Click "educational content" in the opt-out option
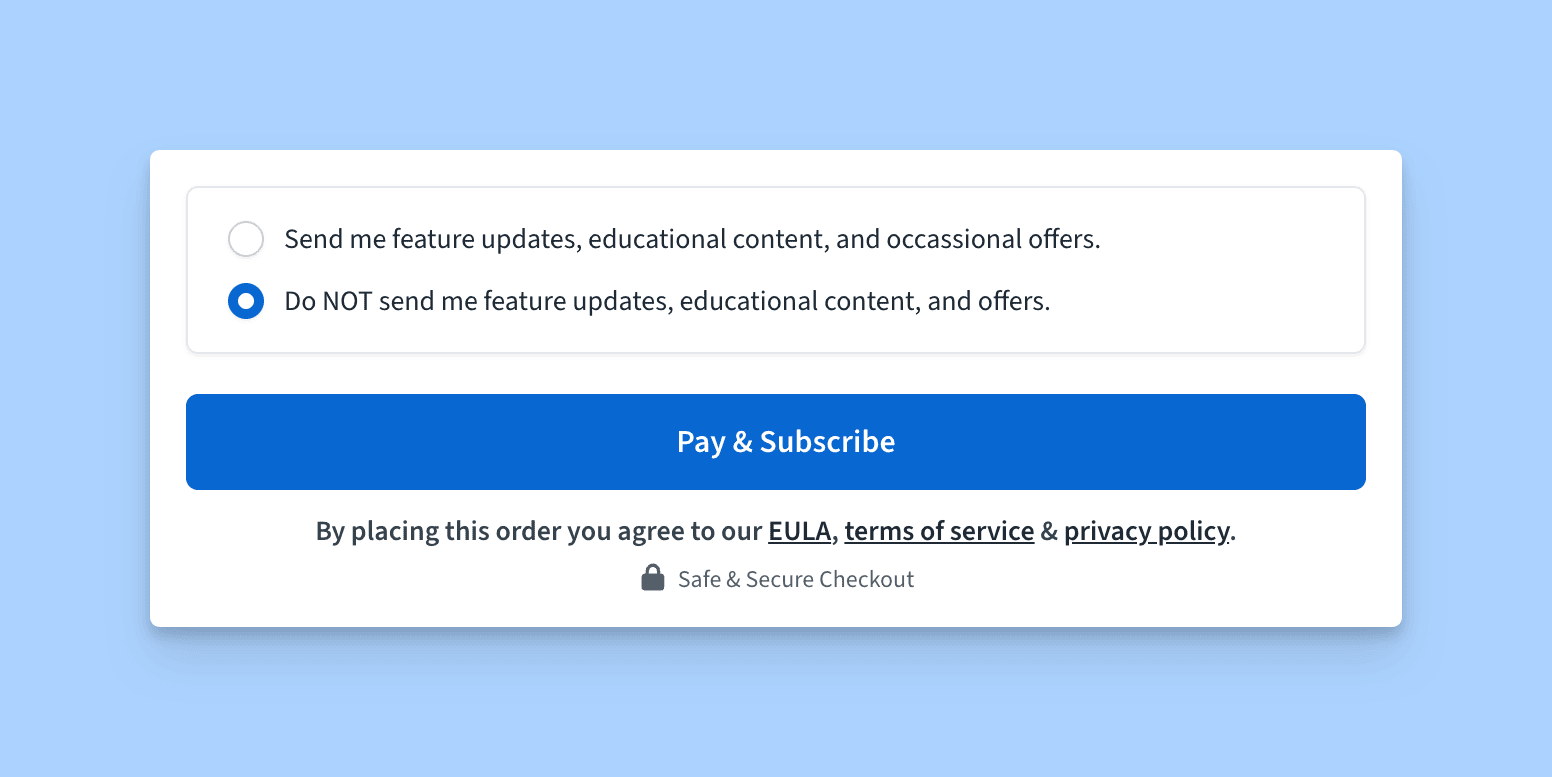The width and height of the screenshot is (1552, 777). [798, 301]
